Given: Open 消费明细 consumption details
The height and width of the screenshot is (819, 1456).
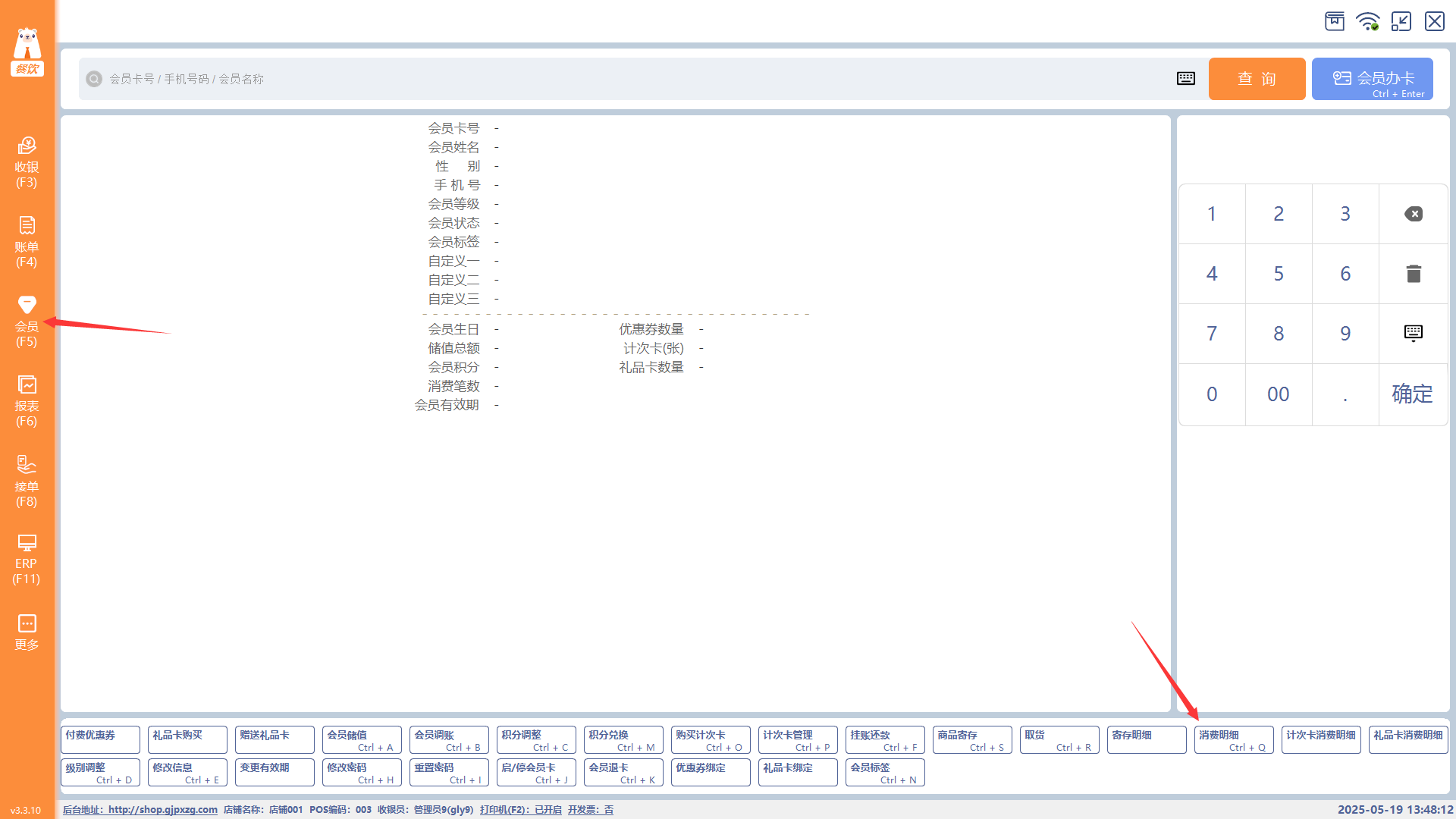Looking at the screenshot, I should [1233, 740].
